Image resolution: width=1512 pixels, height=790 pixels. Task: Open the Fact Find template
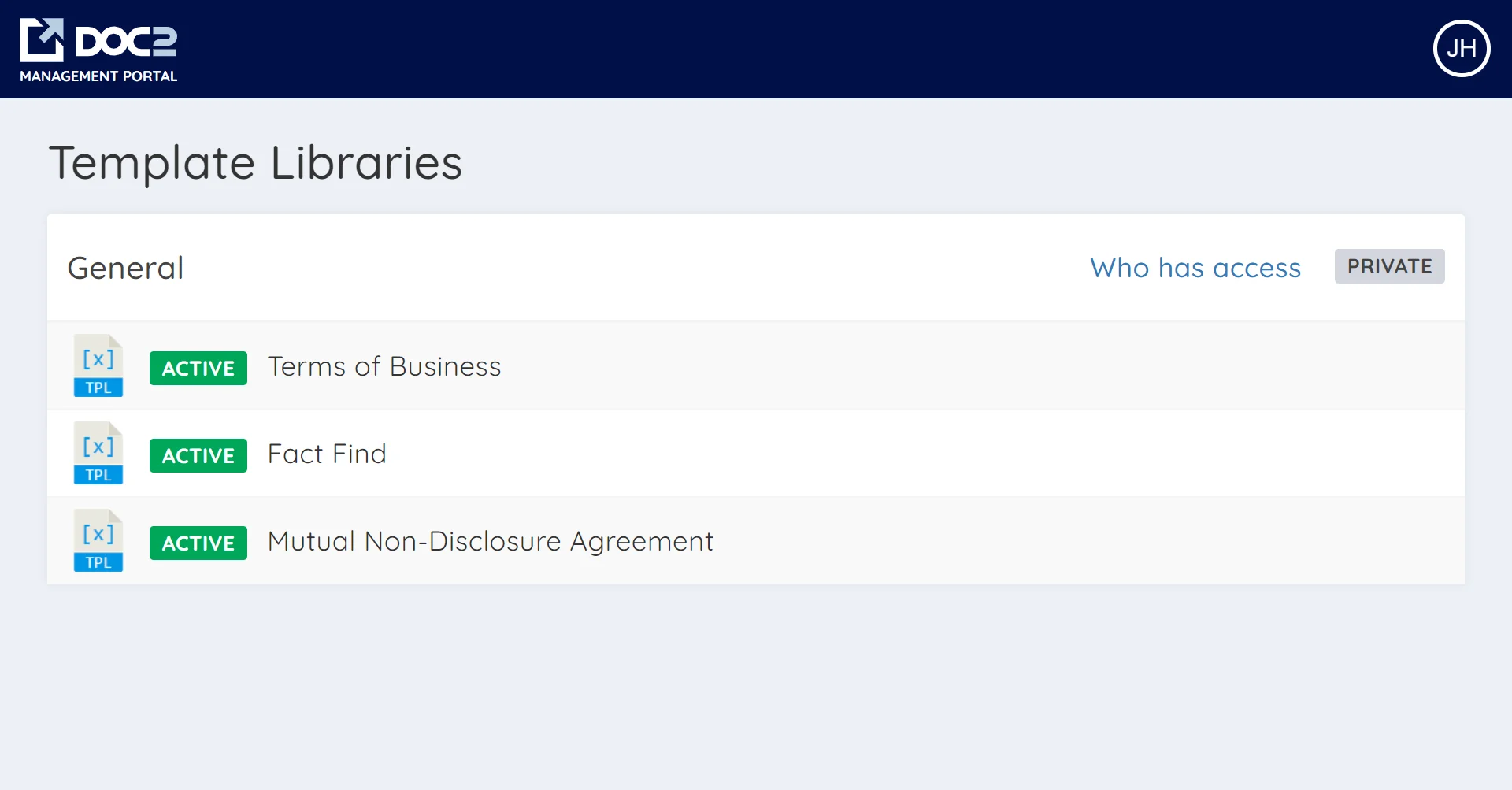point(327,454)
